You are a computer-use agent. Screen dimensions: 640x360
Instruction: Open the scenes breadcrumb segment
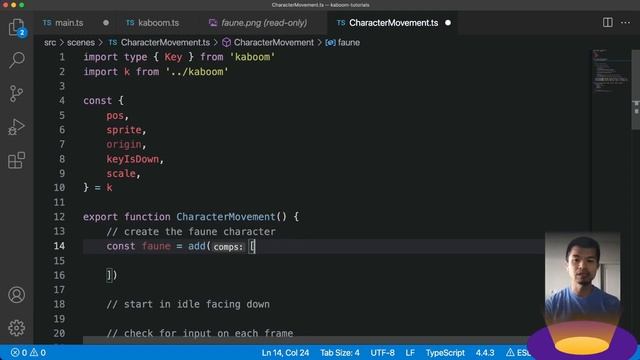81,42
